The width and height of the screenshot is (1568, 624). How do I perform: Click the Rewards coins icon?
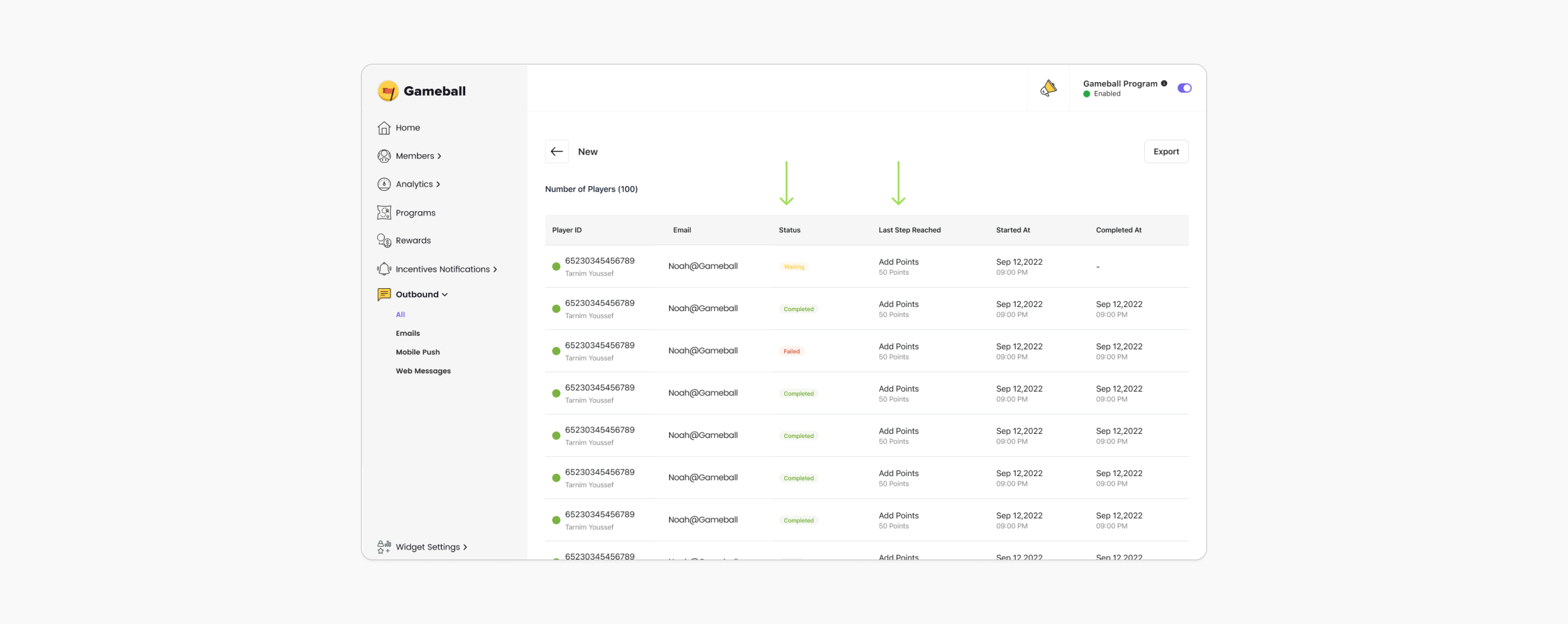click(x=383, y=241)
